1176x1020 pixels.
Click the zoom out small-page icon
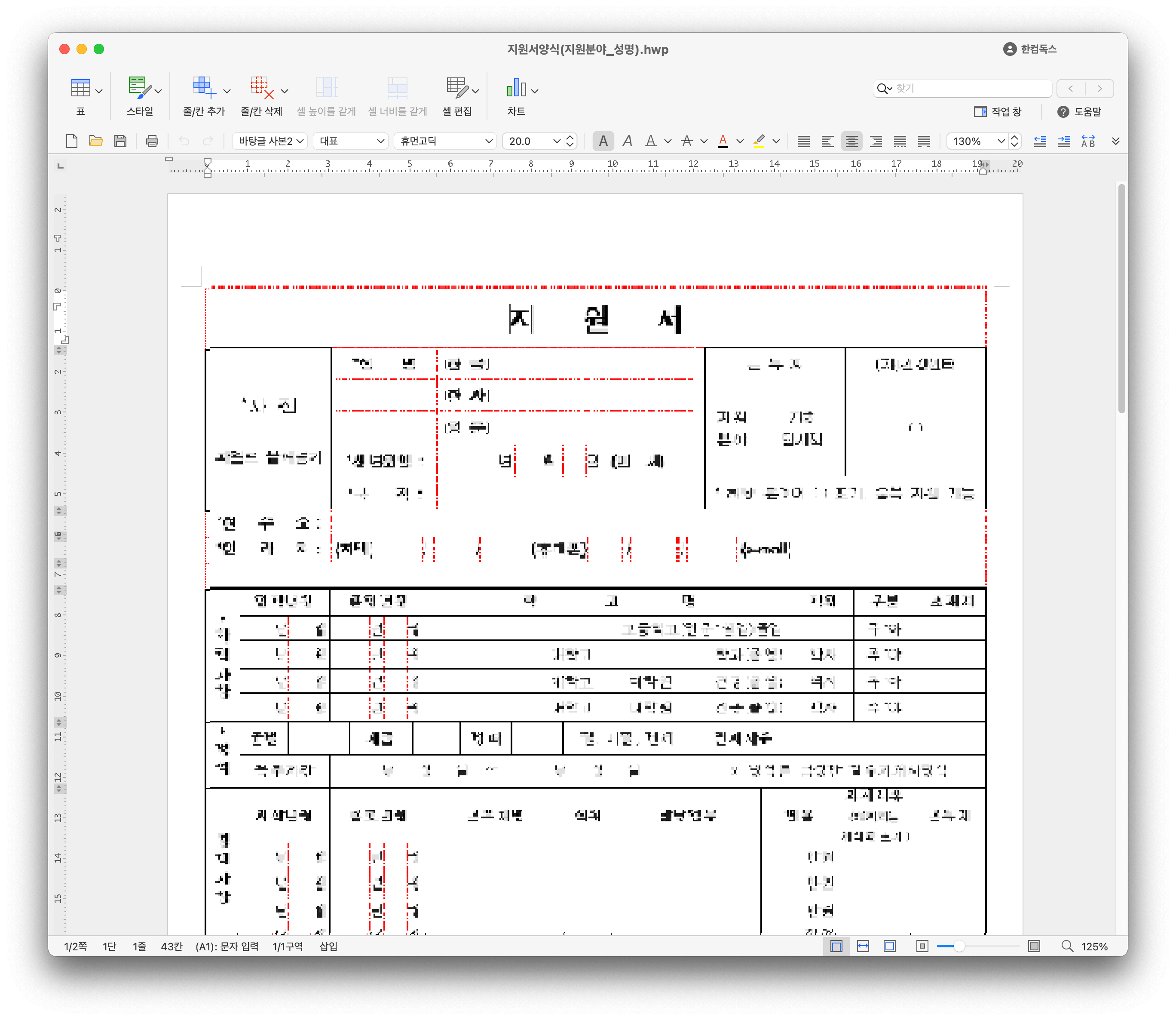pos(922,946)
